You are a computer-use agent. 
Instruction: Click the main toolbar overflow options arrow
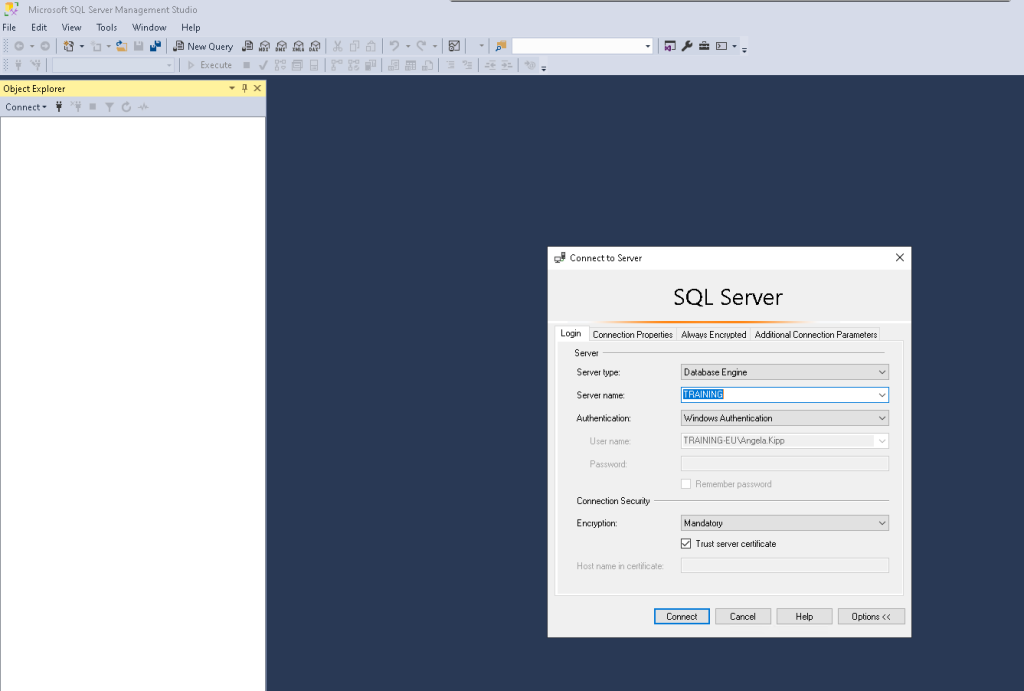click(x=744, y=48)
